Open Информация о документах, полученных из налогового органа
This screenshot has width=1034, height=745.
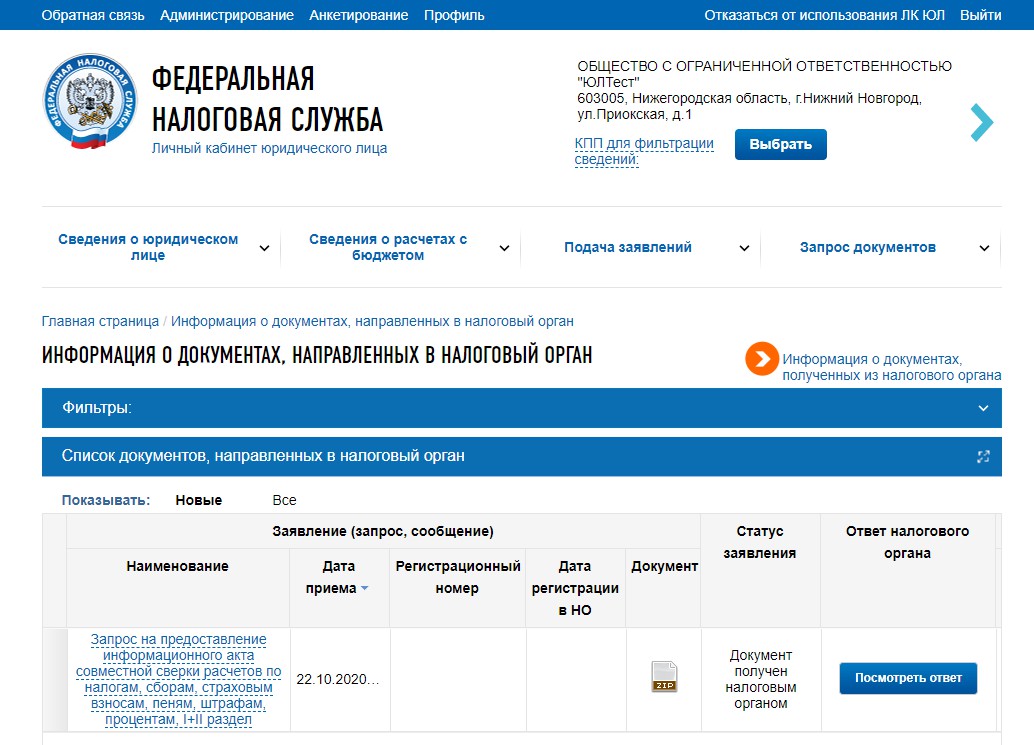pyautogui.click(x=892, y=367)
